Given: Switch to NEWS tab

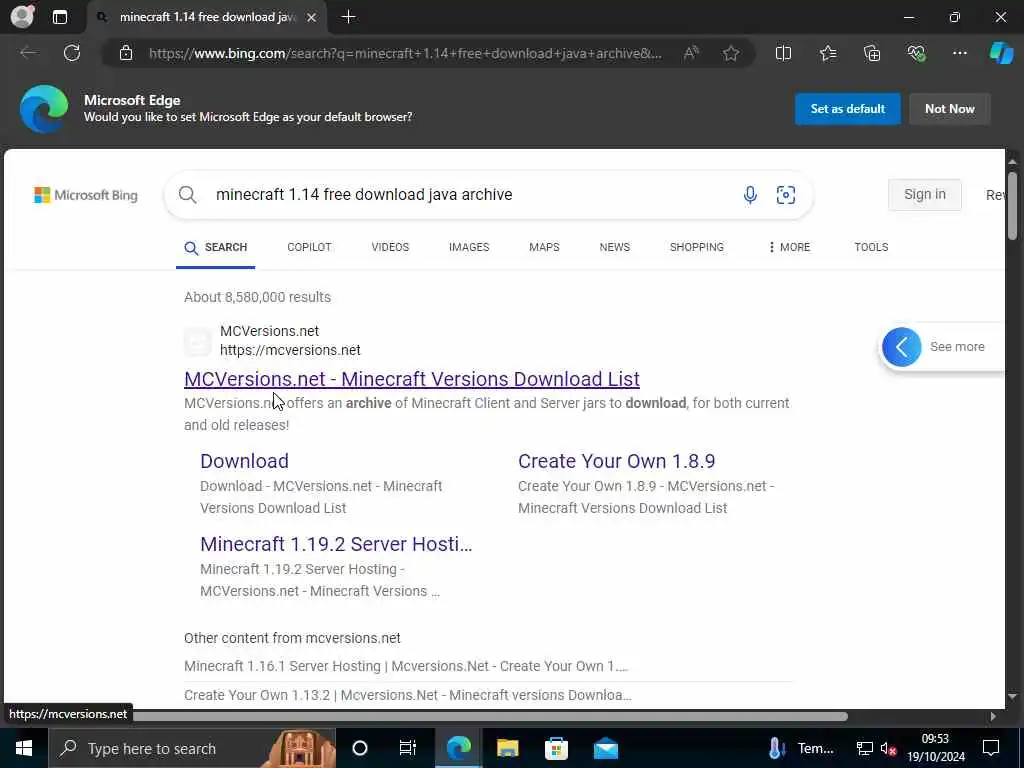Looking at the screenshot, I should [615, 248].
